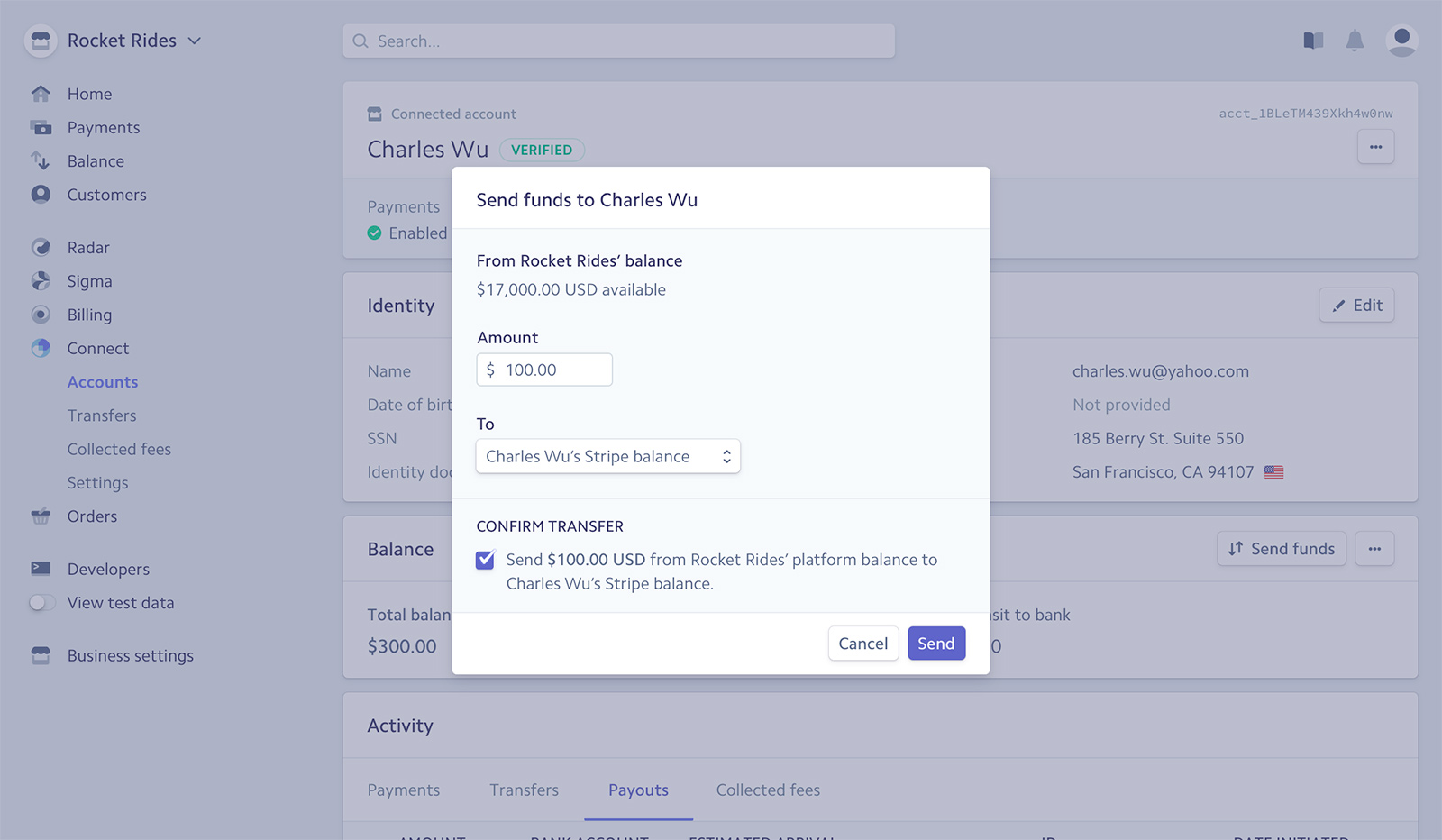Viewport: 1442px width, 840px height.
Task: Open the account overflow menu button
Action: click(1375, 147)
